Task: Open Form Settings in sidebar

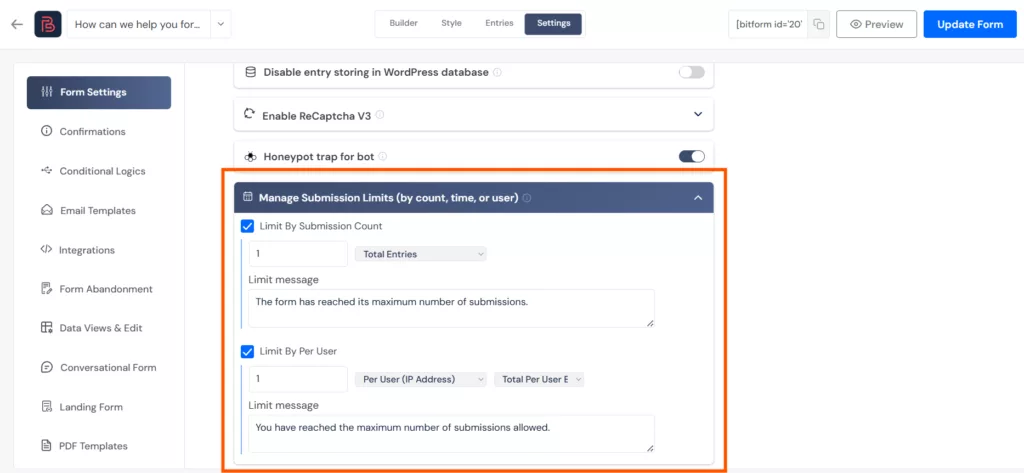Action: click(99, 93)
